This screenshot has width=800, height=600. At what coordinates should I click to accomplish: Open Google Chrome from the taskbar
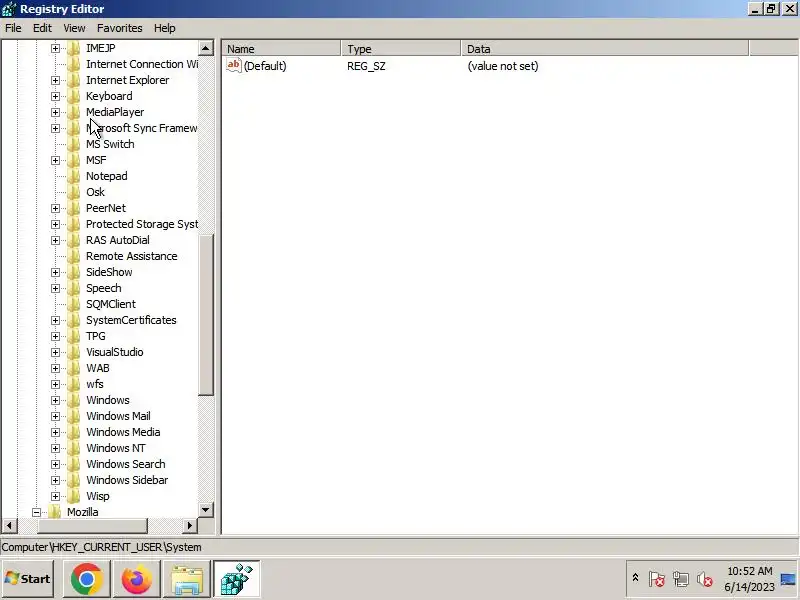click(87, 579)
